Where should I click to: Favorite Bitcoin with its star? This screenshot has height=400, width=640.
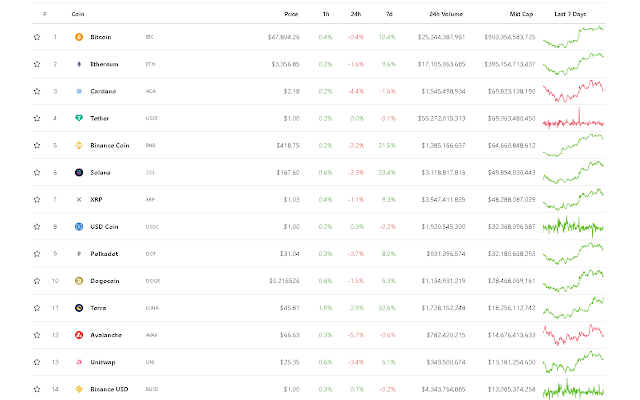click(37, 37)
